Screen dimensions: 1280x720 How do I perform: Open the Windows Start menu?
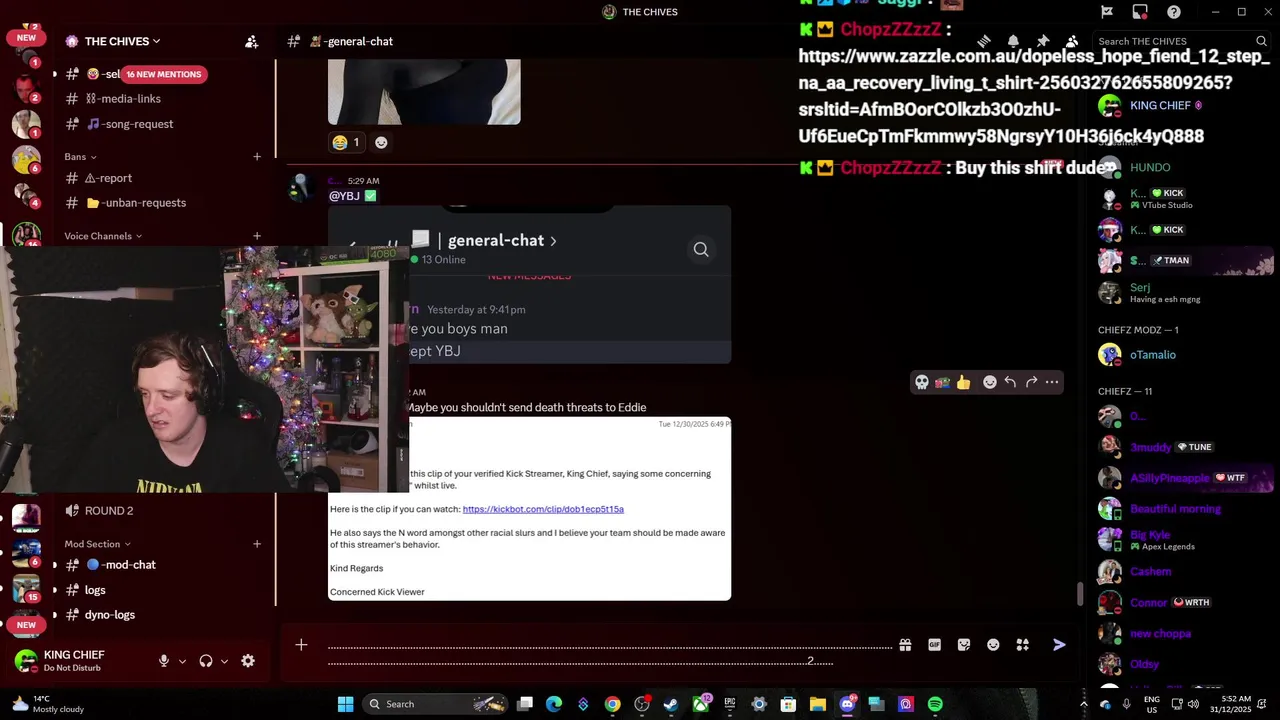point(345,704)
